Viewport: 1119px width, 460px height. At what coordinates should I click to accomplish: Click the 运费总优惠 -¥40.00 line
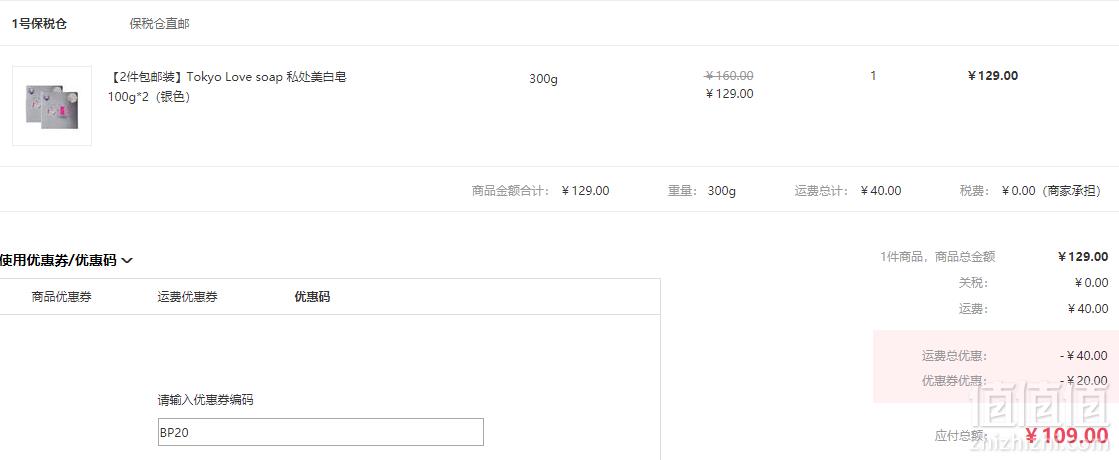(1015, 355)
